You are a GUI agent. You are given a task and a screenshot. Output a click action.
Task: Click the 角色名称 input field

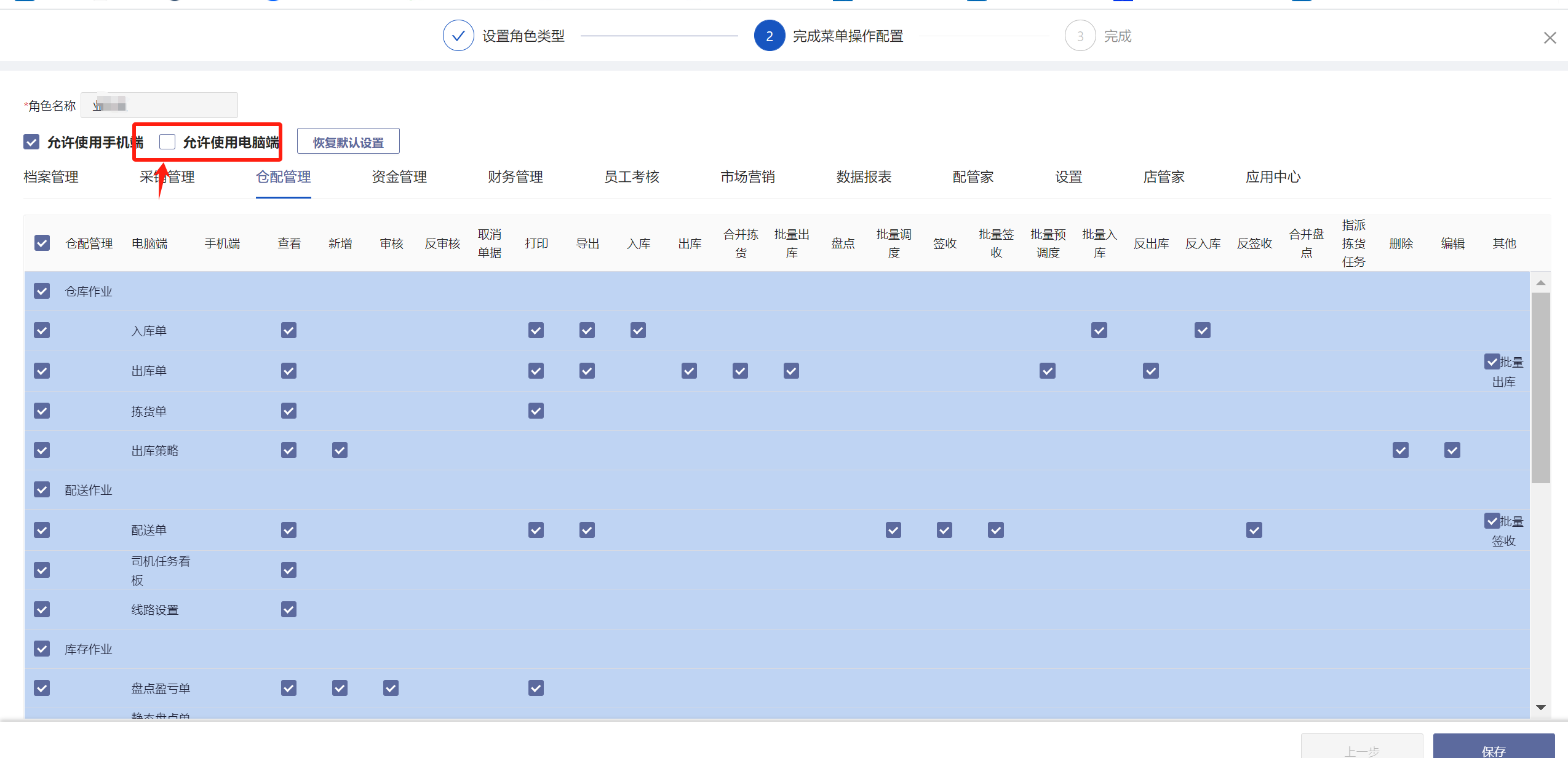coord(160,105)
